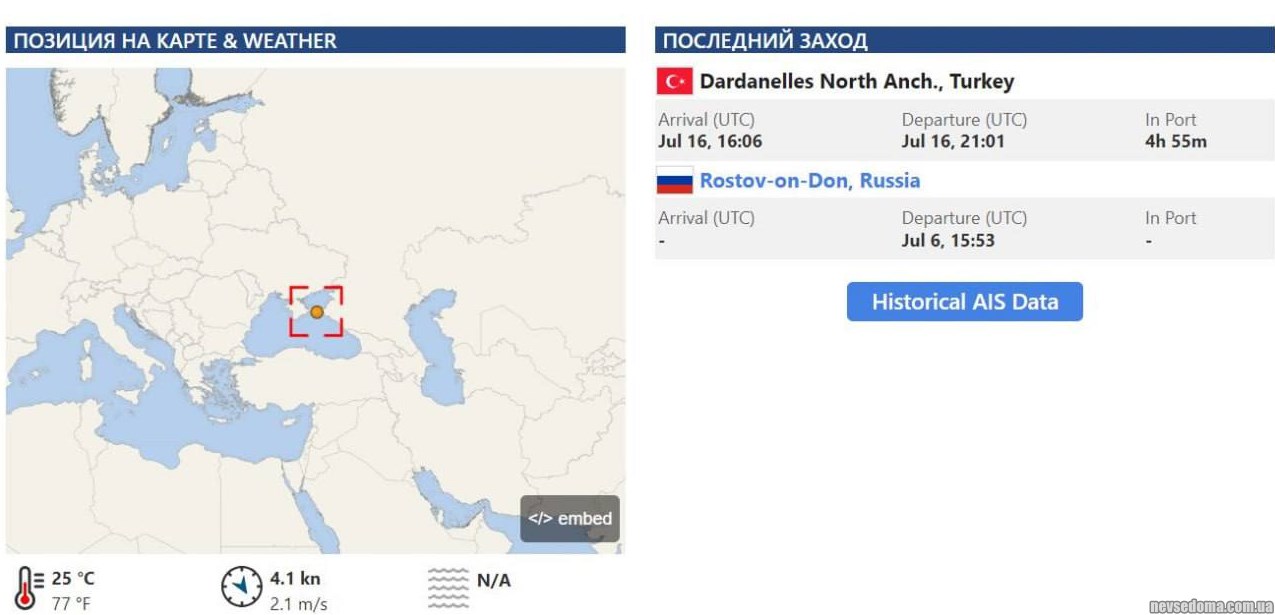
Task: Click the Jul 16, 16:06 arrival time
Action: [710, 141]
